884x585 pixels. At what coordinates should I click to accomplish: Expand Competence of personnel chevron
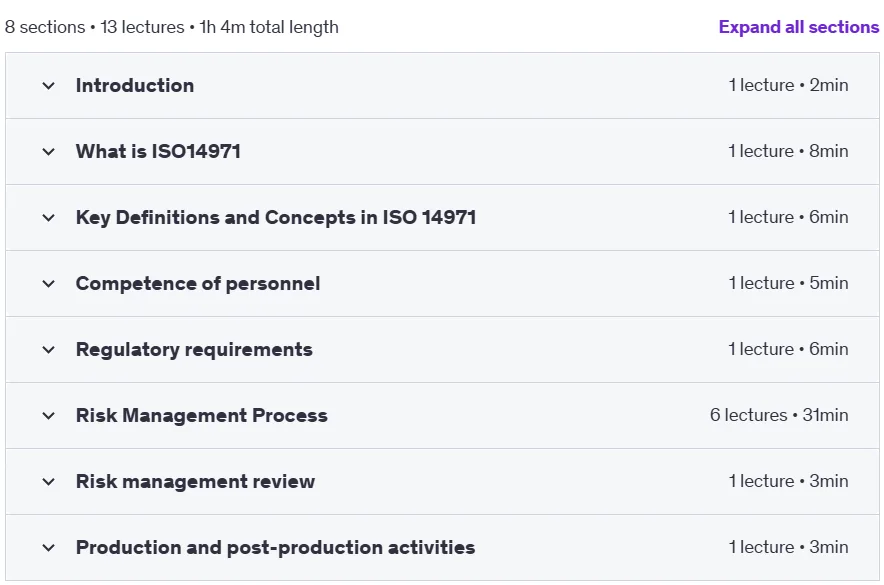[x=48, y=283]
